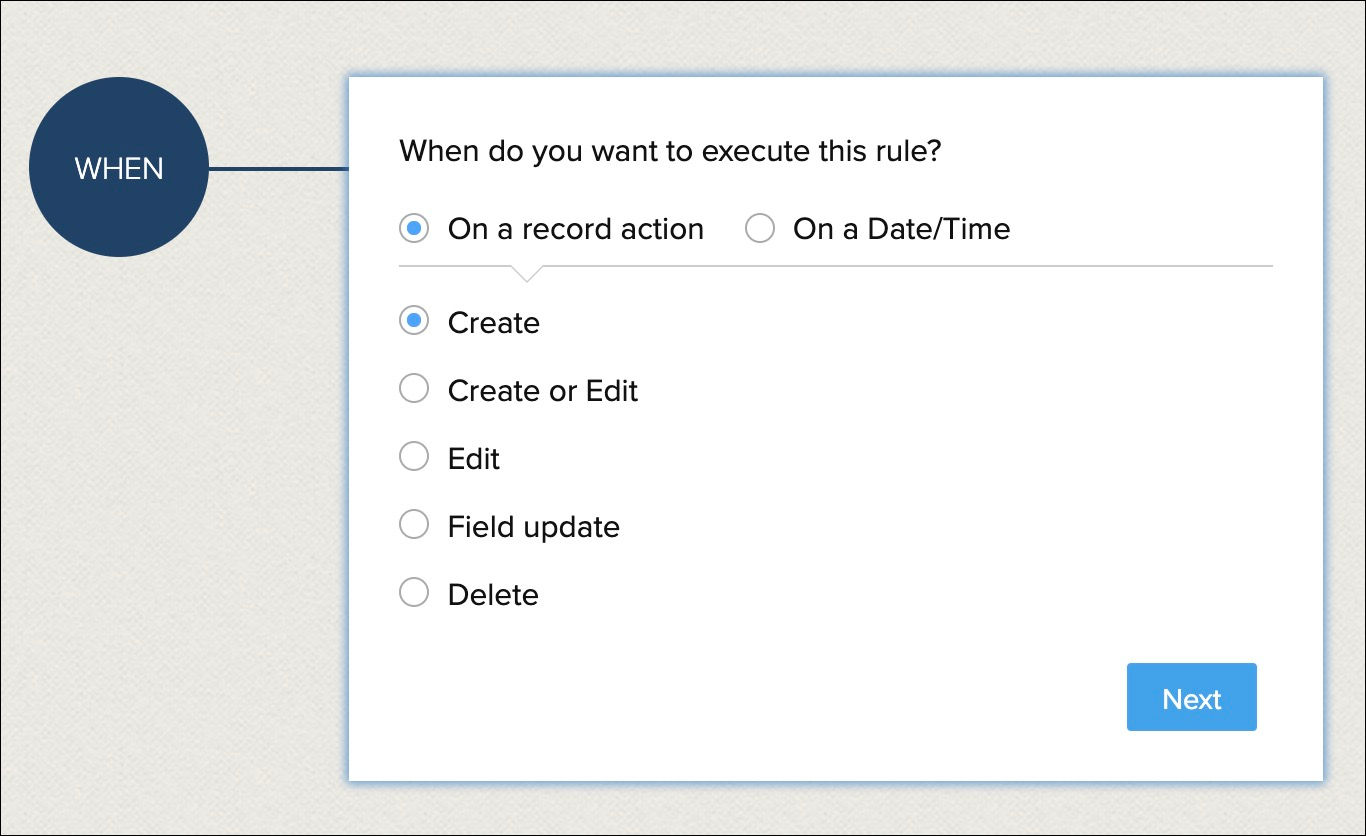Pick the Edit radio button

pos(414,457)
